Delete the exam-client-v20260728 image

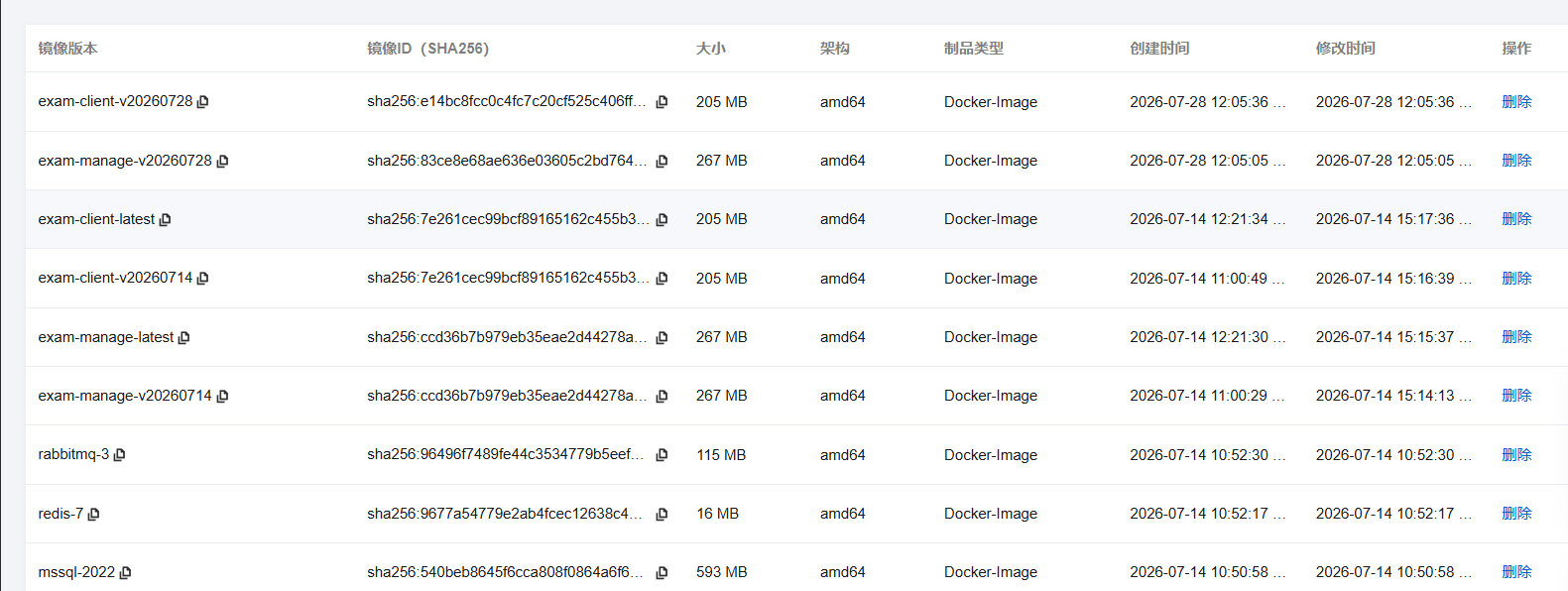pos(1516,101)
